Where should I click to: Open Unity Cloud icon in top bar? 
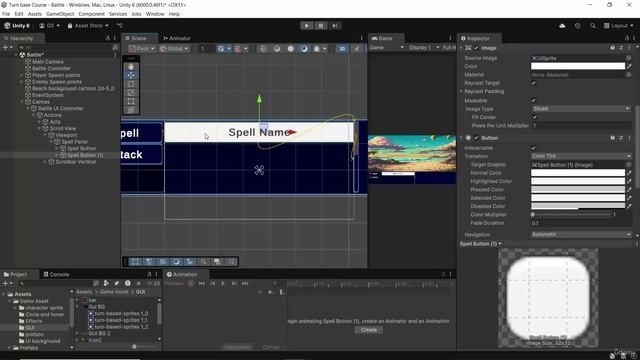click(x=562, y=26)
